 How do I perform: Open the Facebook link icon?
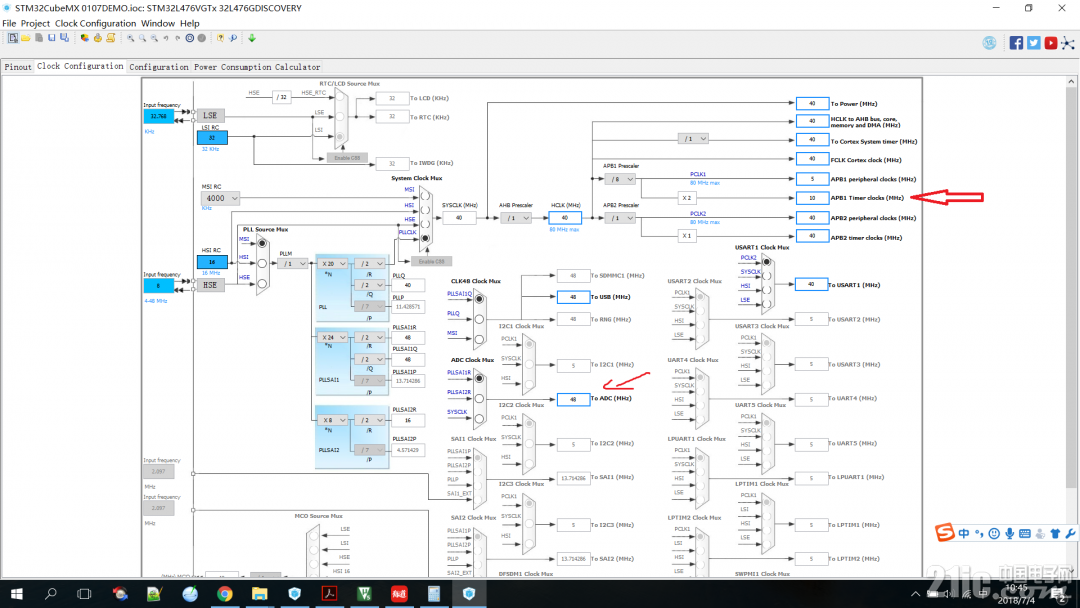point(1016,43)
